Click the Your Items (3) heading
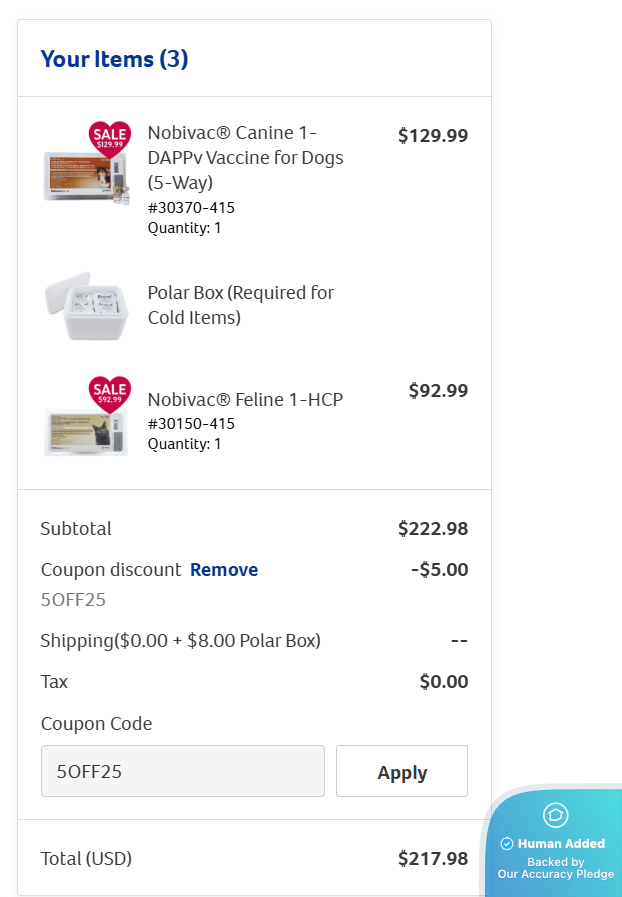Viewport: 622px width, 897px height. pos(114,59)
